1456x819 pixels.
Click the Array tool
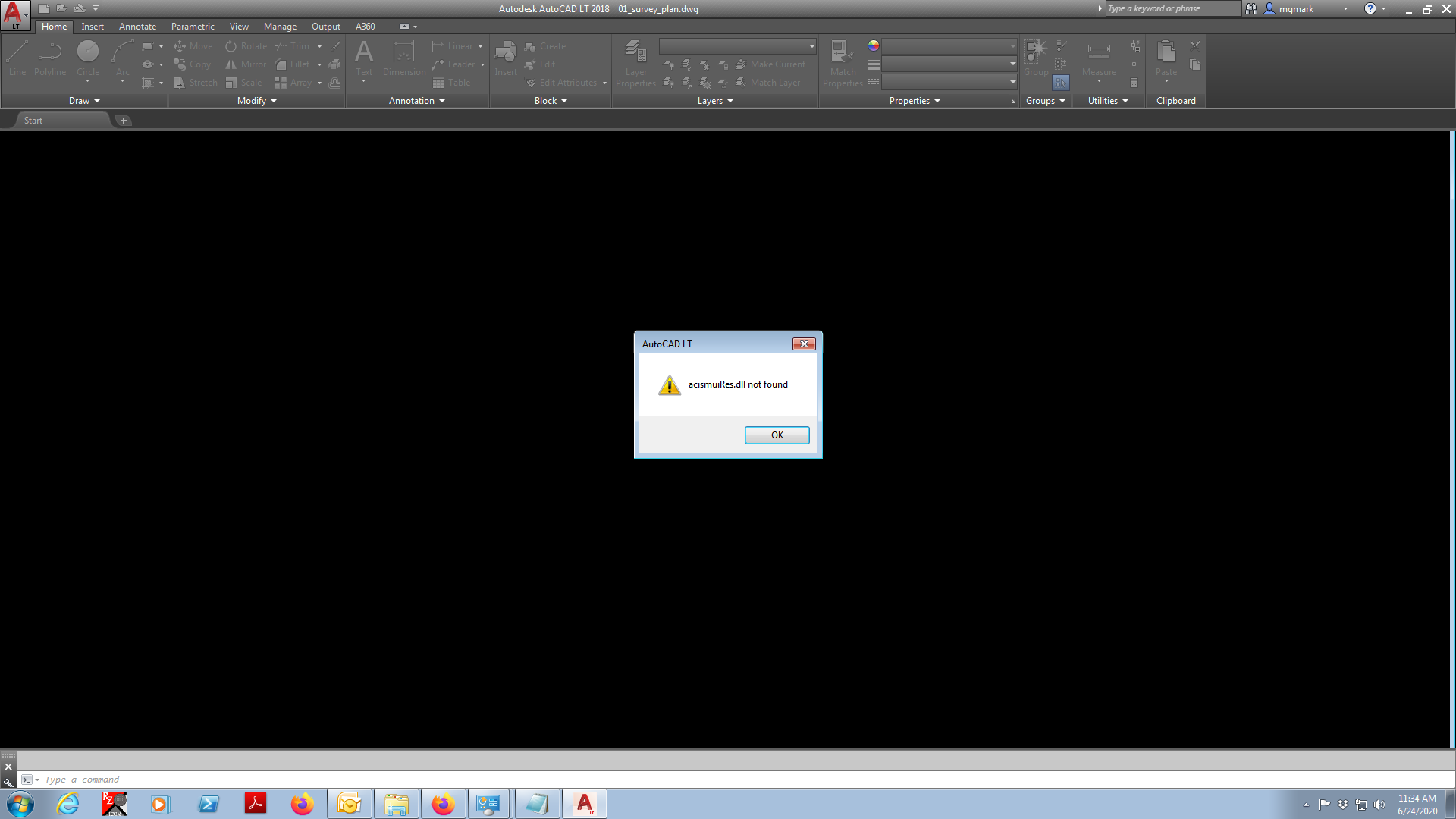tap(293, 83)
